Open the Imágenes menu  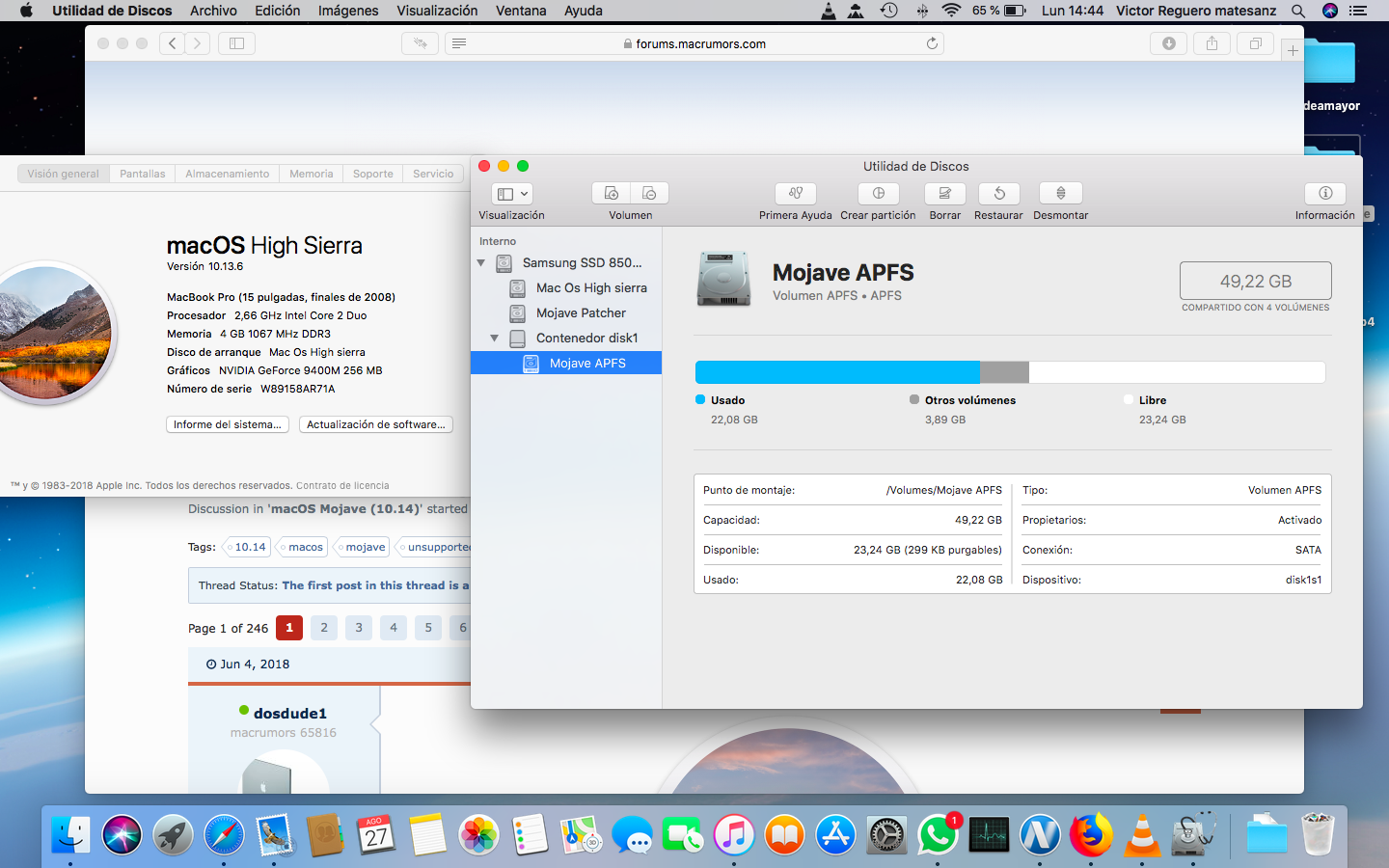pyautogui.click(x=348, y=11)
